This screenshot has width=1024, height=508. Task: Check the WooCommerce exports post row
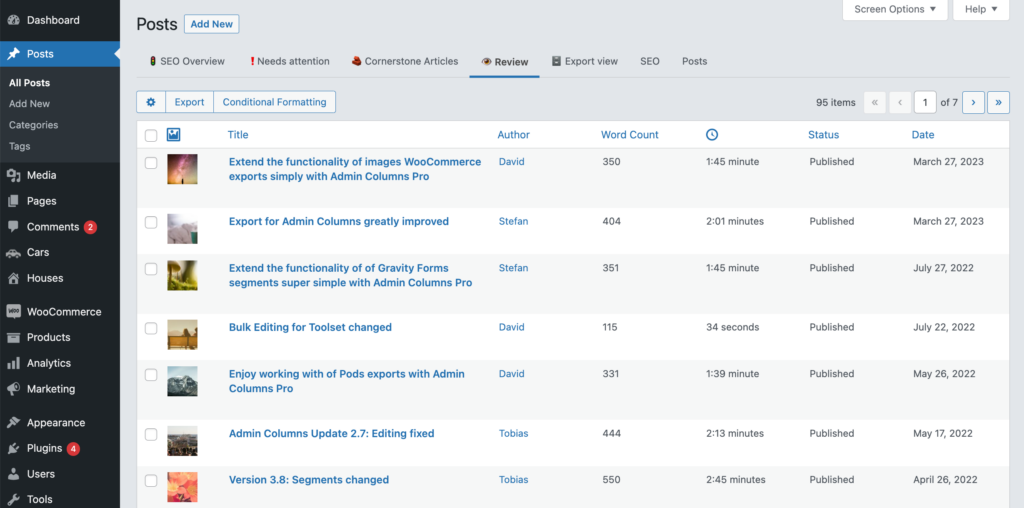pyautogui.click(x=151, y=163)
